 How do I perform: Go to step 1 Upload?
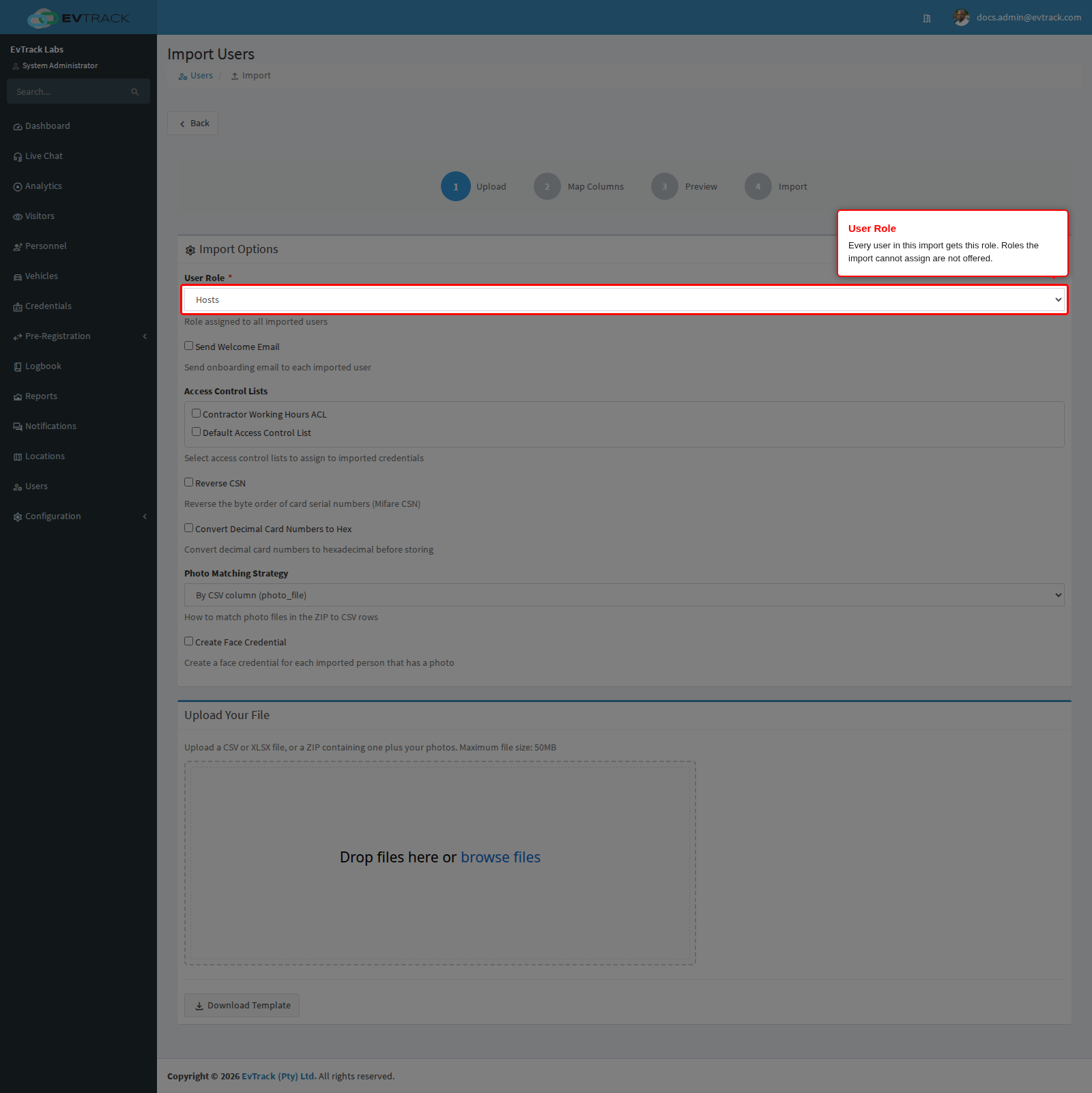pyautogui.click(x=474, y=186)
